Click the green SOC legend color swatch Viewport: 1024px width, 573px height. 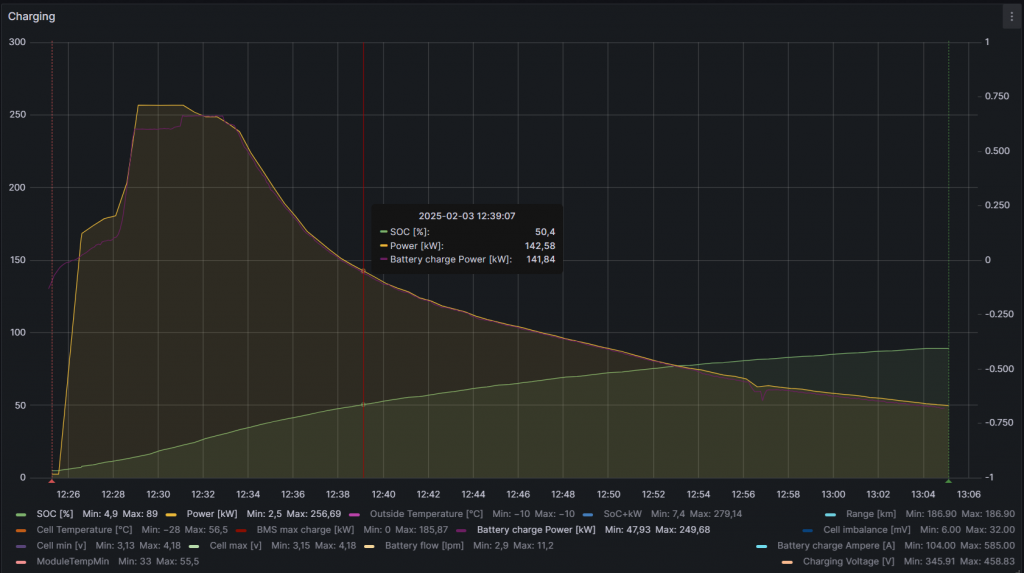(22, 513)
